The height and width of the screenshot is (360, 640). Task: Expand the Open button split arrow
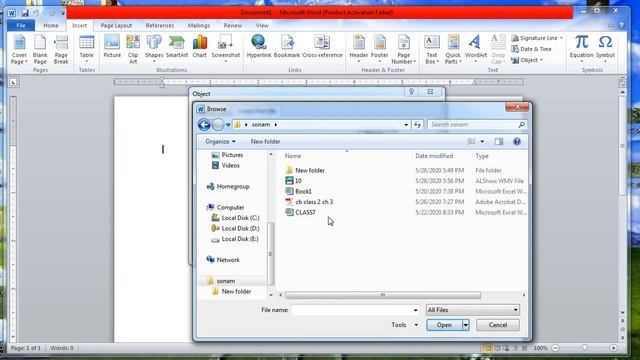tap(466, 325)
